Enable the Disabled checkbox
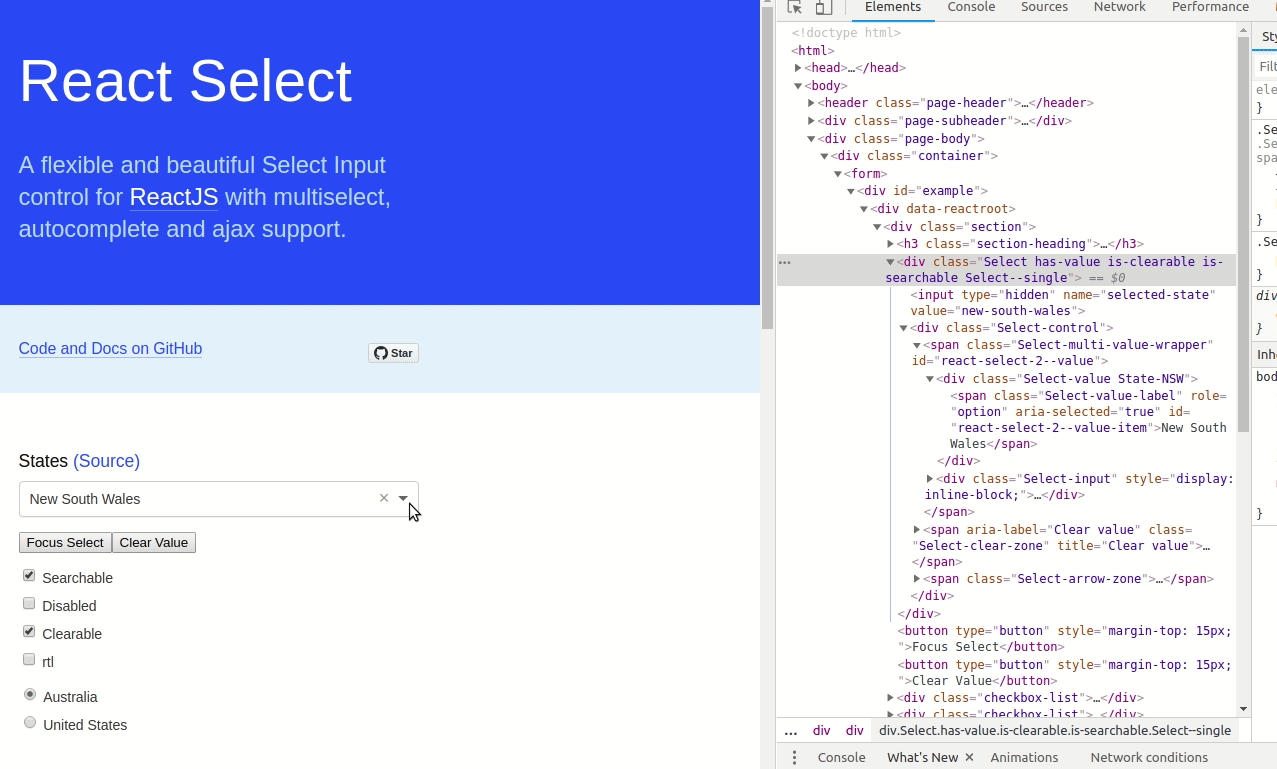The image size is (1277, 769). pos(29,604)
